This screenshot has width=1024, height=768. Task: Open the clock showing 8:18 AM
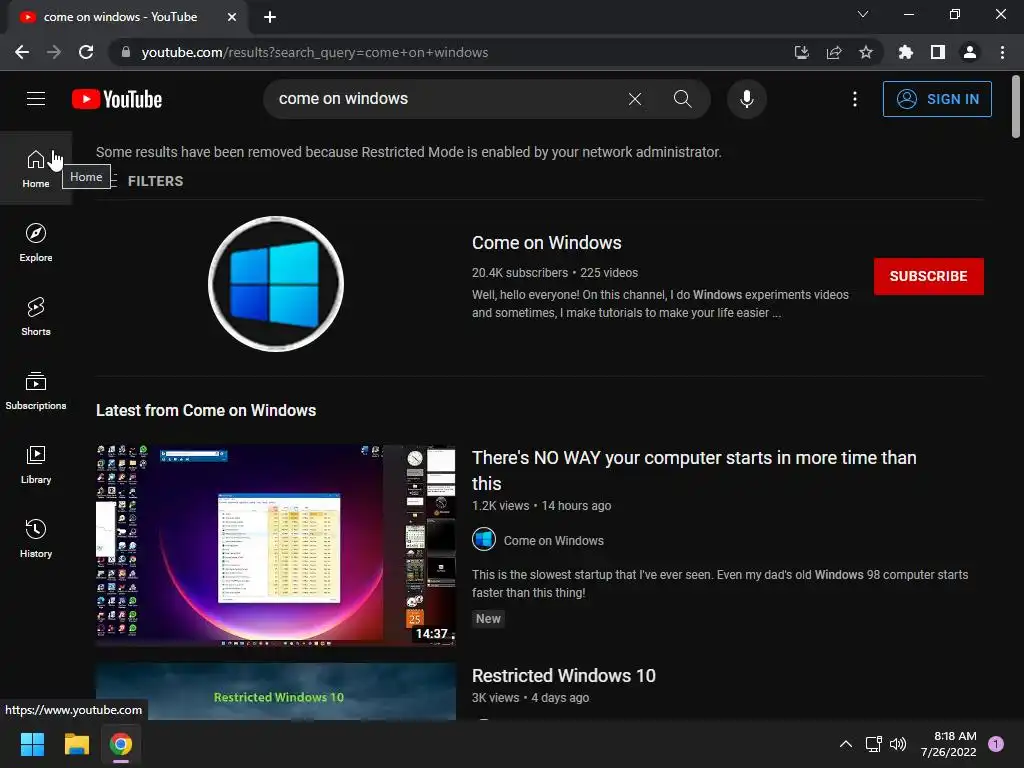(x=949, y=744)
